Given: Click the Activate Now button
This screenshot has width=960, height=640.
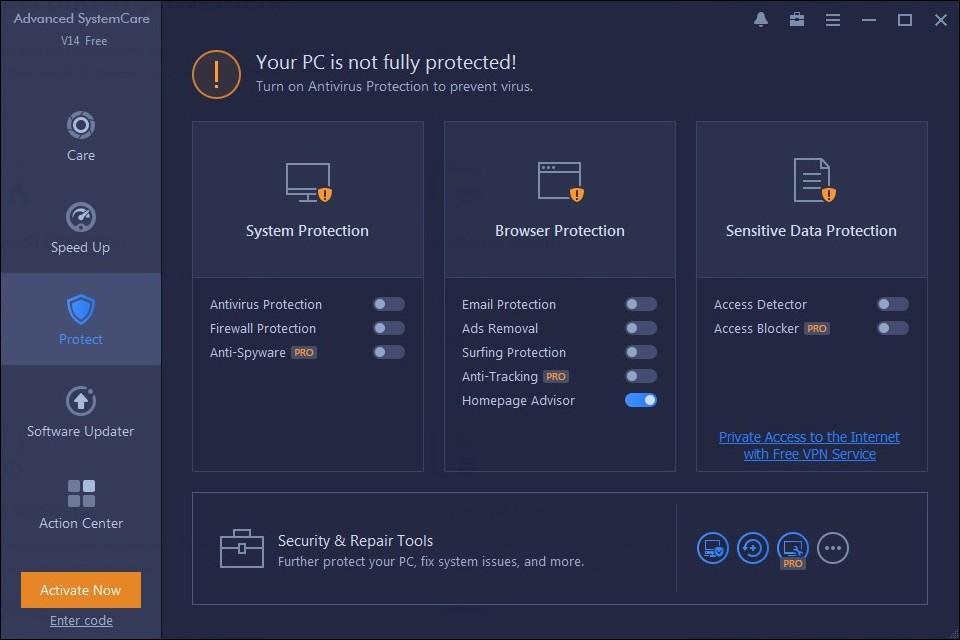Looking at the screenshot, I should click(x=81, y=590).
